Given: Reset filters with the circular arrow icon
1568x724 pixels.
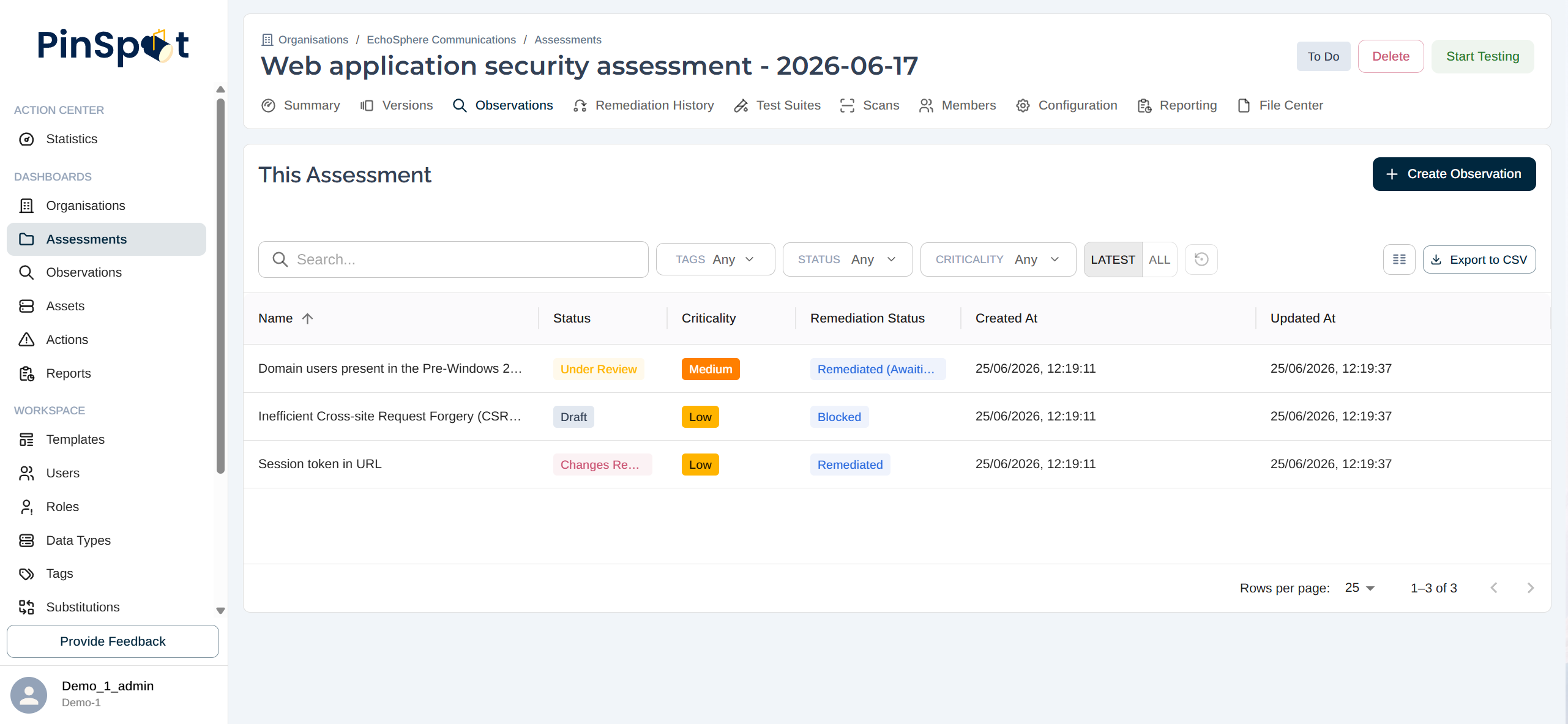Looking at the screenshot, I should (1201, 259).
